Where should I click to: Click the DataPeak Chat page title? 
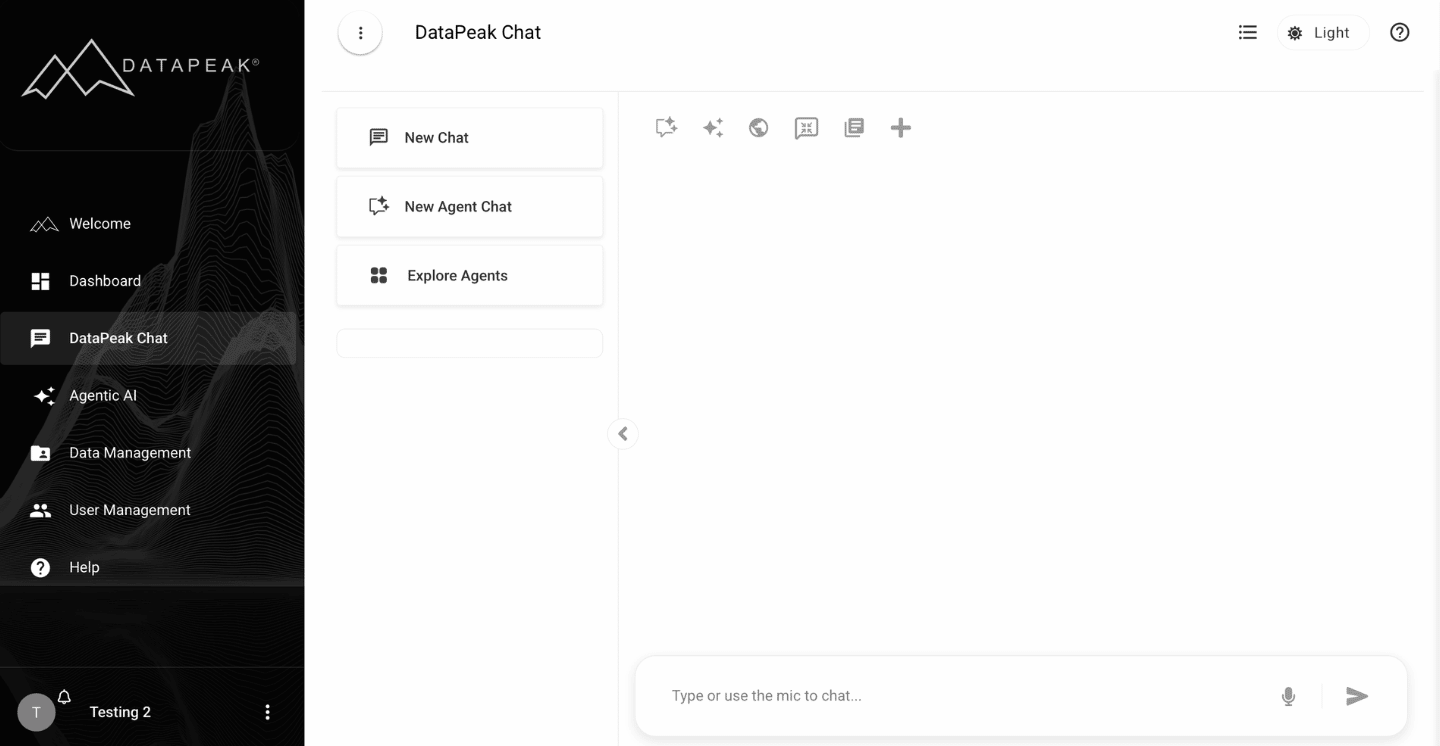click(478, 32)
